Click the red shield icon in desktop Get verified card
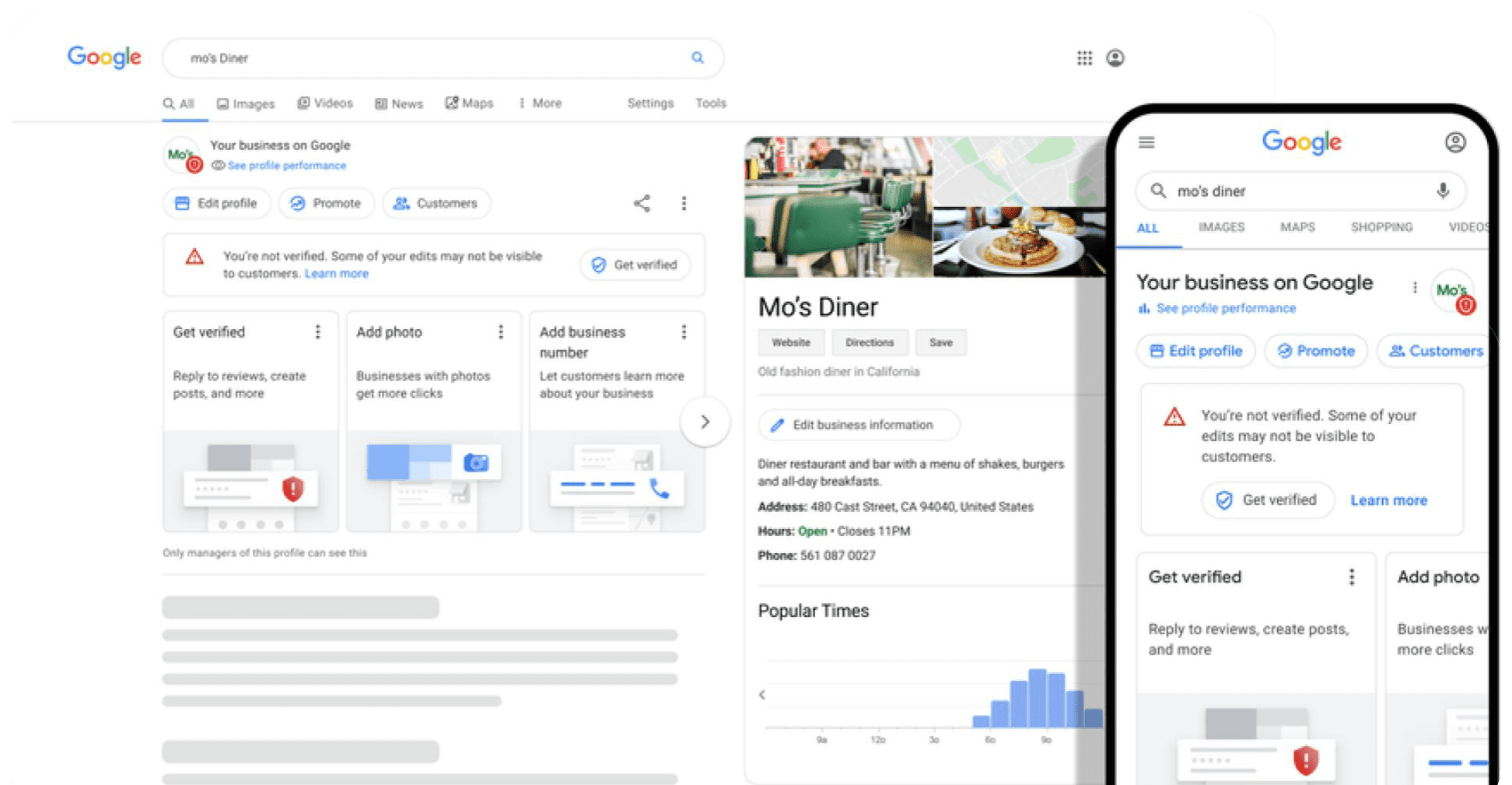The width and height of the screenshot is (1512, 785). [292, 489]
